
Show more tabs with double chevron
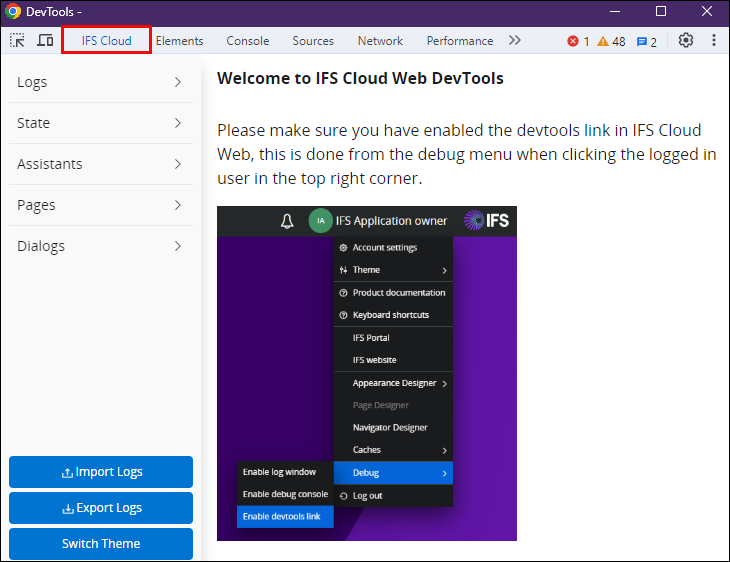[515, 41]
